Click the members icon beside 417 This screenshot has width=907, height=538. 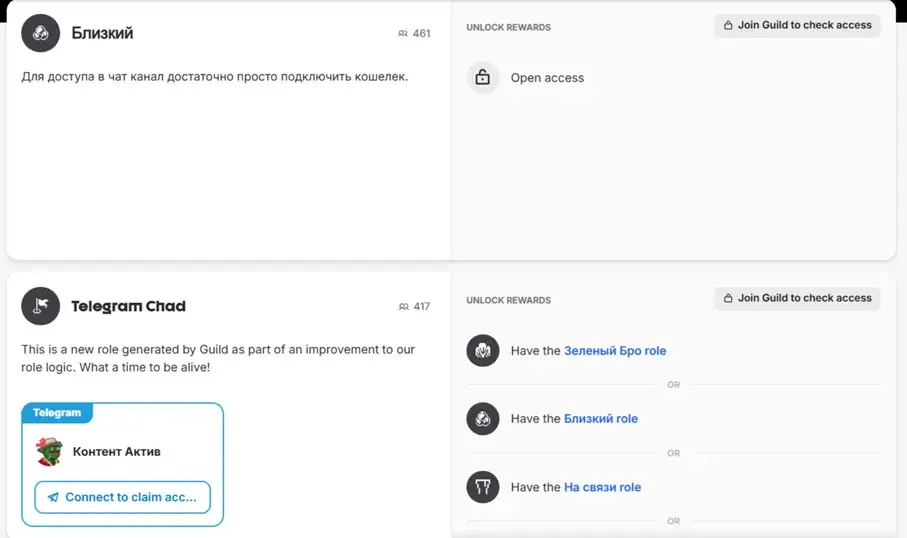[x=404, y=307]
